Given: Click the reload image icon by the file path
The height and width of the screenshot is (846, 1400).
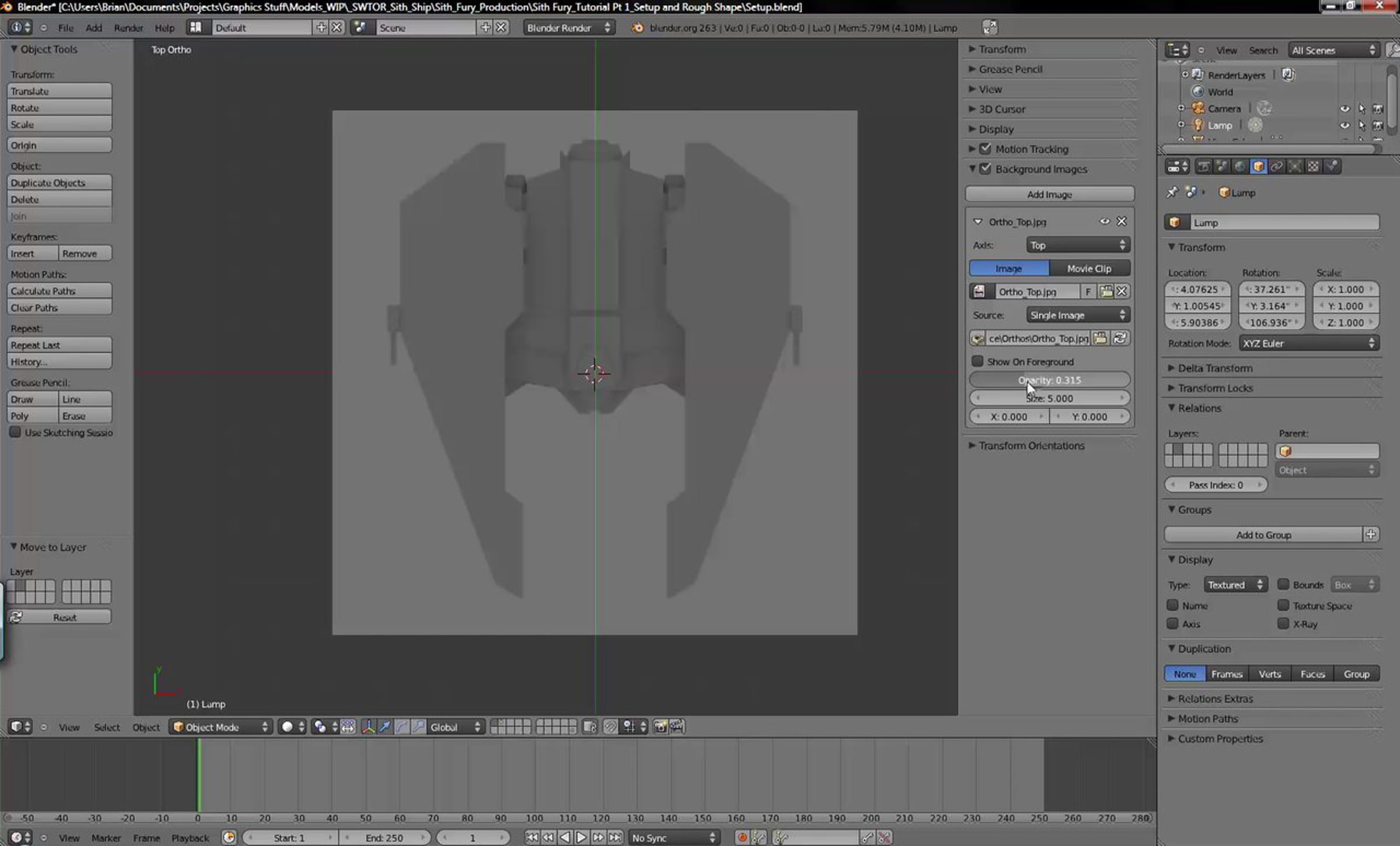Looking at the screenshot, I should 1119,338.
